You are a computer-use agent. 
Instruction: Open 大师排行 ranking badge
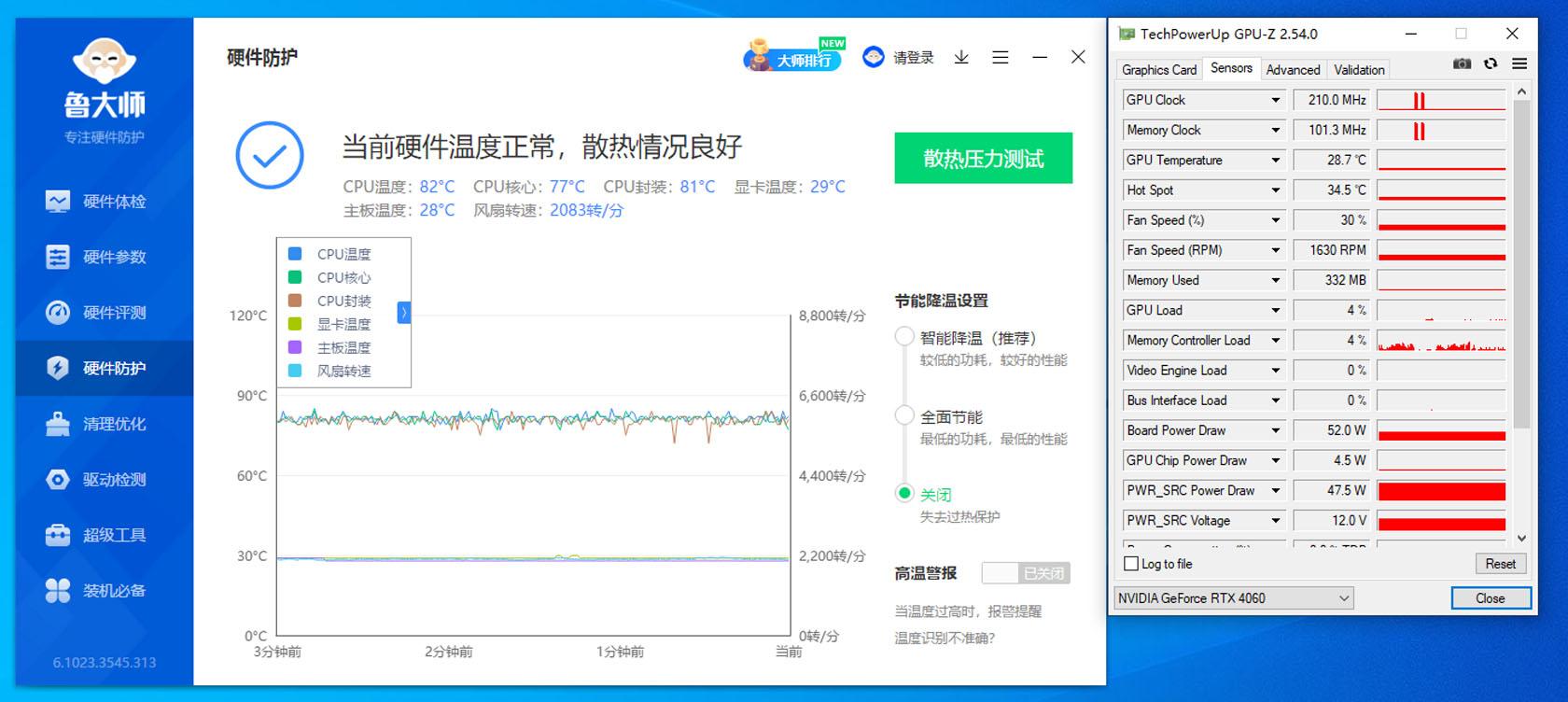tap(795, 56)
